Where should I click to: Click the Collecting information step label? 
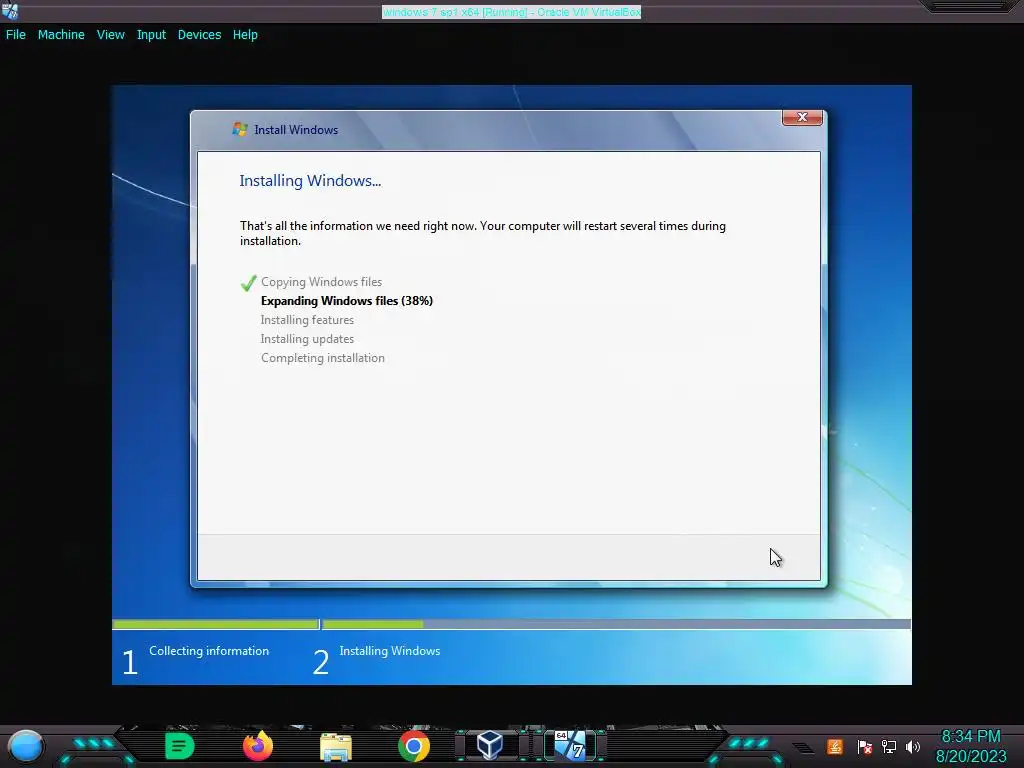[x=209, y=651]
